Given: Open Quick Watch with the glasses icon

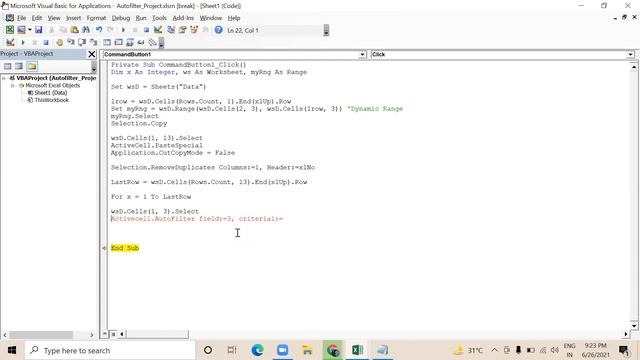Looking at the screenshot, I should 141,42.
